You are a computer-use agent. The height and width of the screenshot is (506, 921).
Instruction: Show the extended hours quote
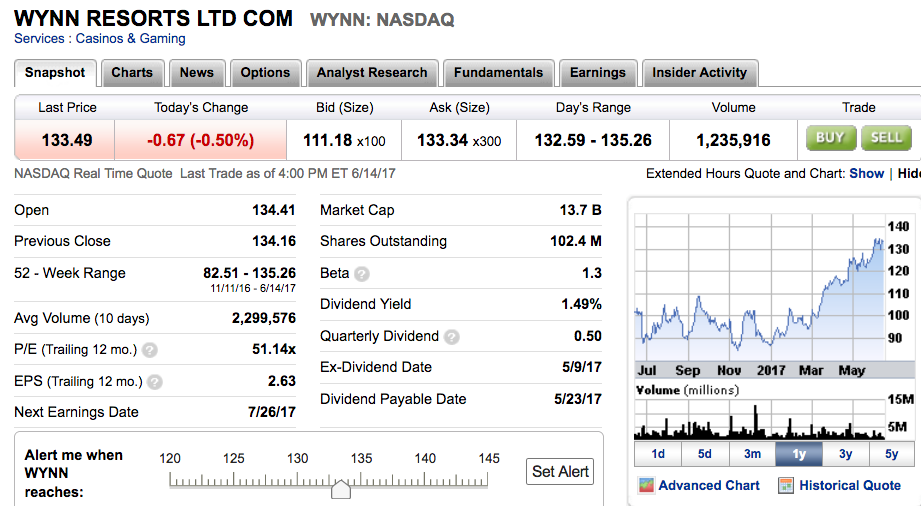pyautogui.click(x=866, y=173)
